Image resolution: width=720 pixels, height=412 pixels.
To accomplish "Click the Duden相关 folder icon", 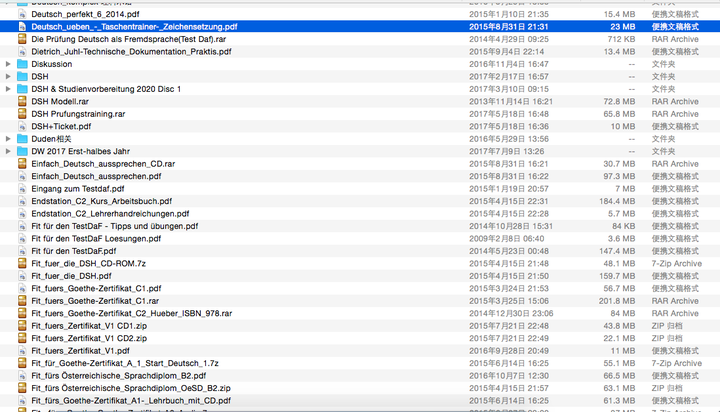I will 22,139.
